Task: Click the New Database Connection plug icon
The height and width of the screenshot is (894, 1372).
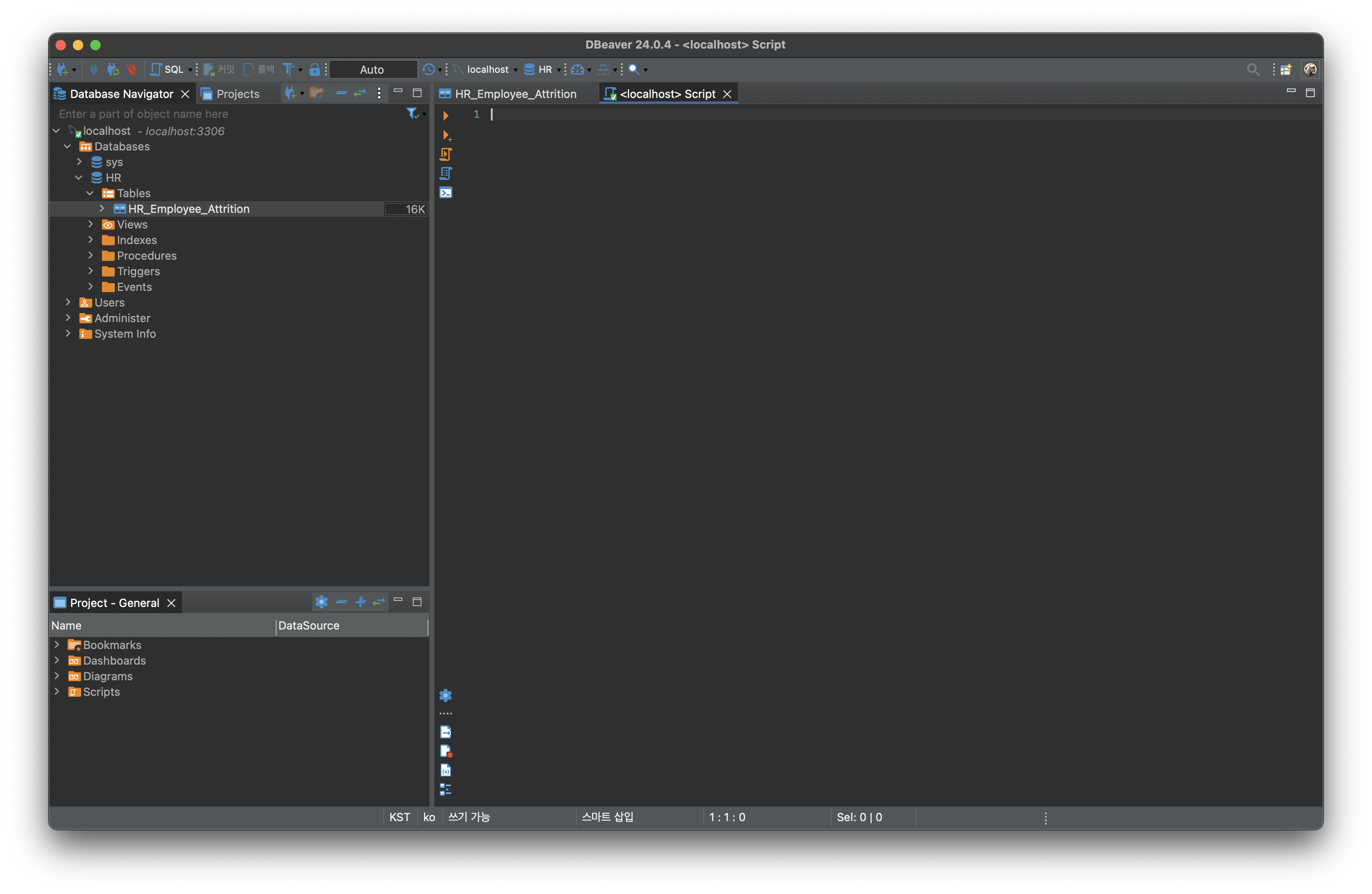Action: pos(62,70)
